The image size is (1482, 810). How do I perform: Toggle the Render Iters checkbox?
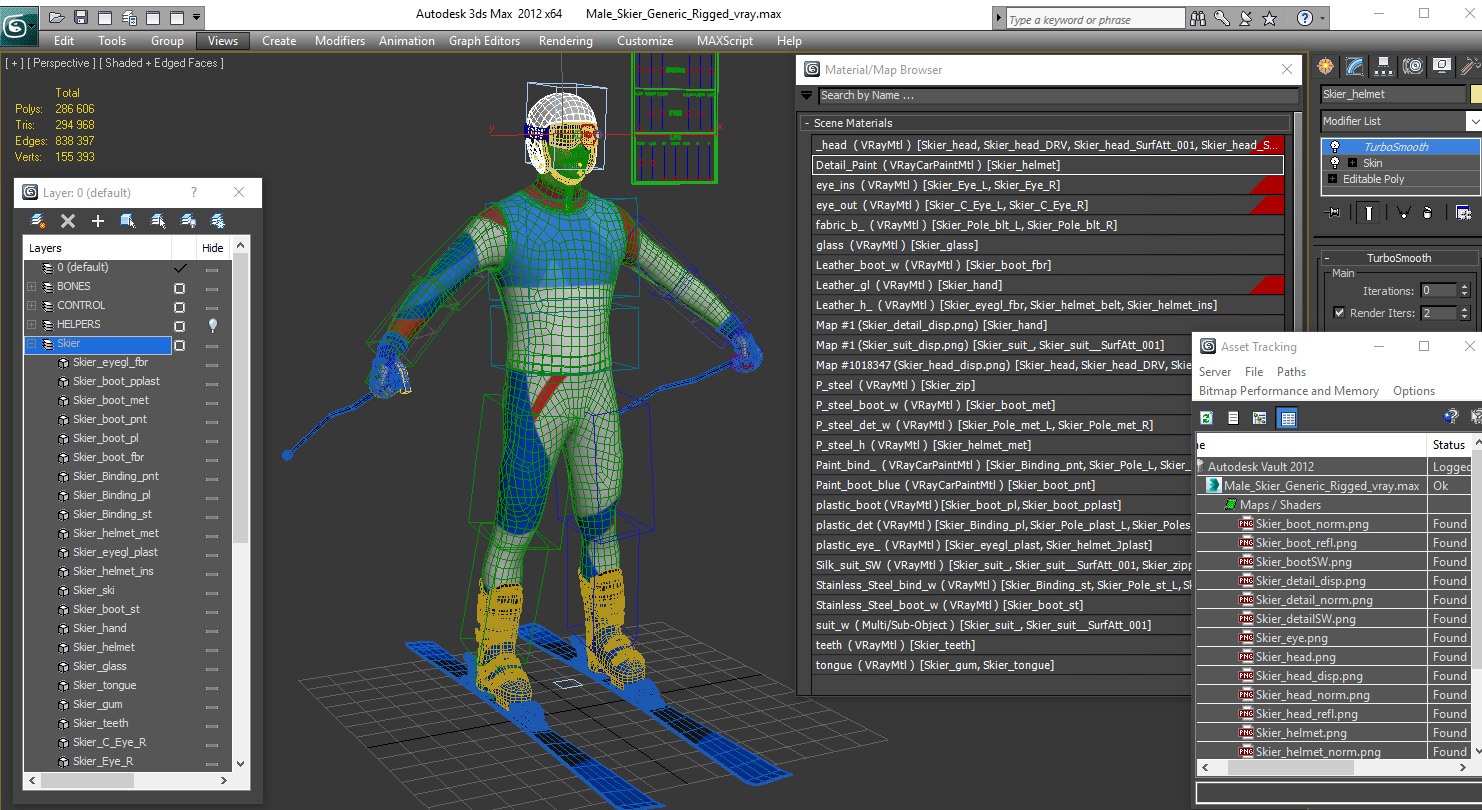tap(1339, 313)
